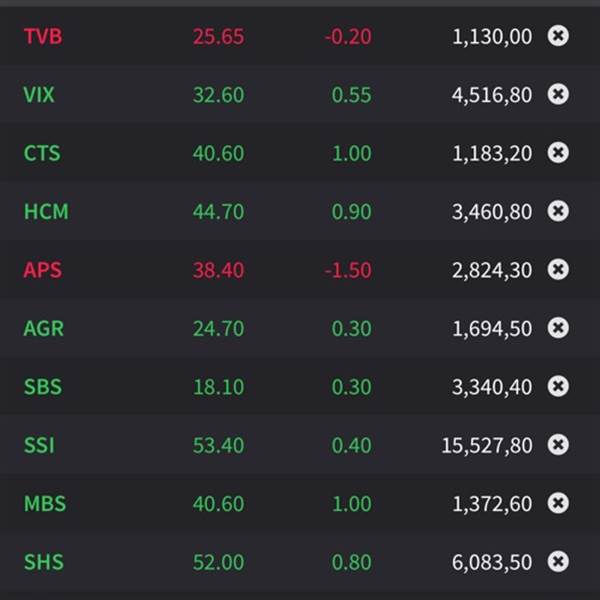Select the SSI ticker symbol

(39, 446)
